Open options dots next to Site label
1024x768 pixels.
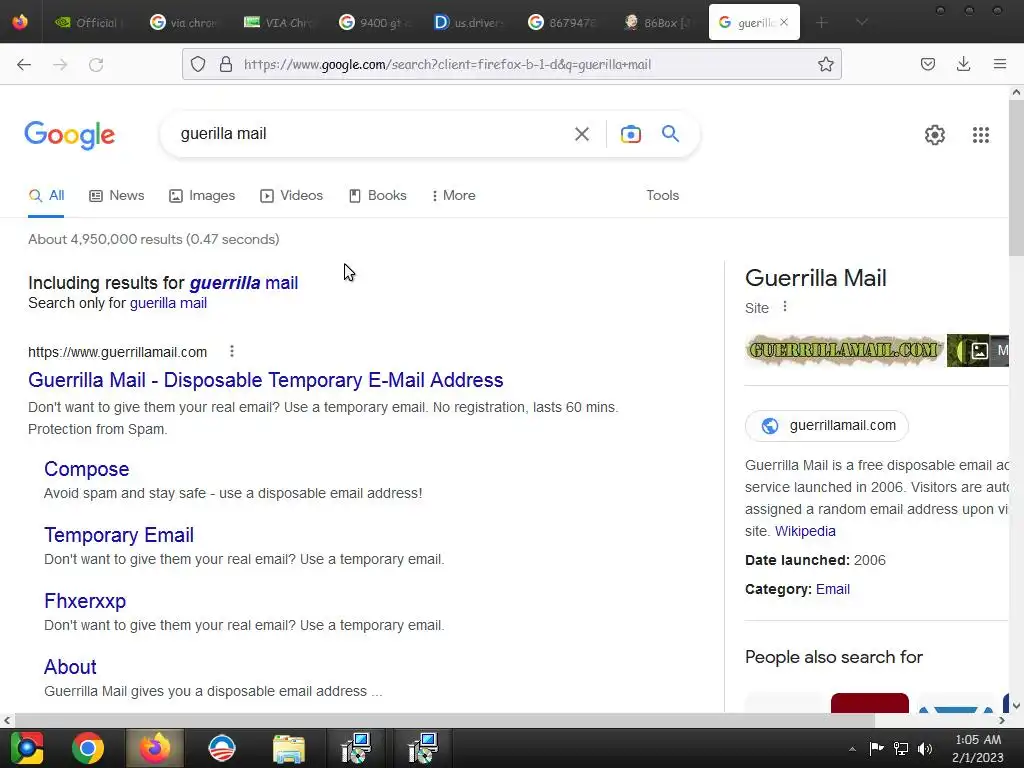tap(784, 307)
